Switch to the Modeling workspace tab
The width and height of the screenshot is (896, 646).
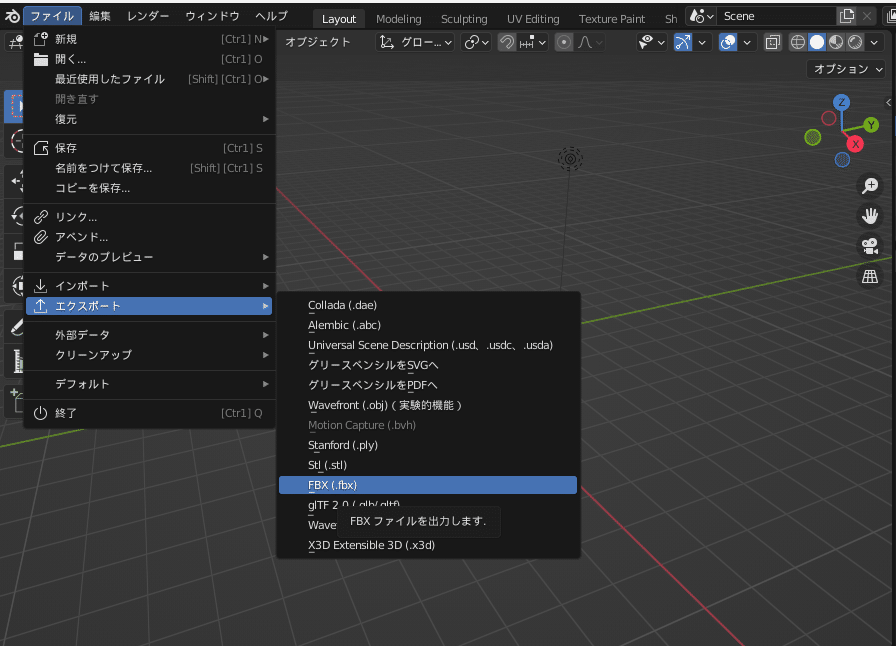(399, 19)
